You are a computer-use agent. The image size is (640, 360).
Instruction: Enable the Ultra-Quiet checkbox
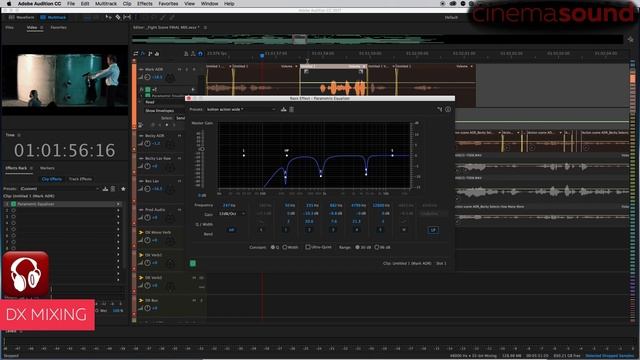click(x=308, y=247)
